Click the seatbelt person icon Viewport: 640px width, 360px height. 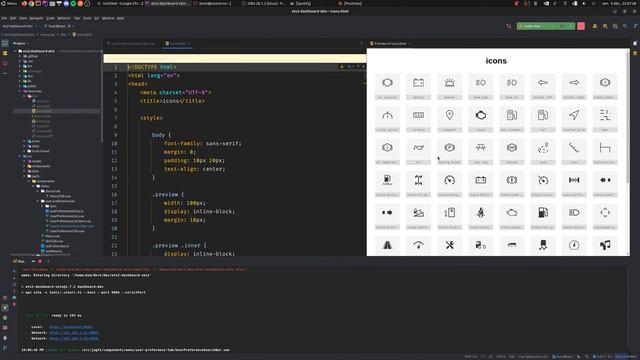click(480, 213)
